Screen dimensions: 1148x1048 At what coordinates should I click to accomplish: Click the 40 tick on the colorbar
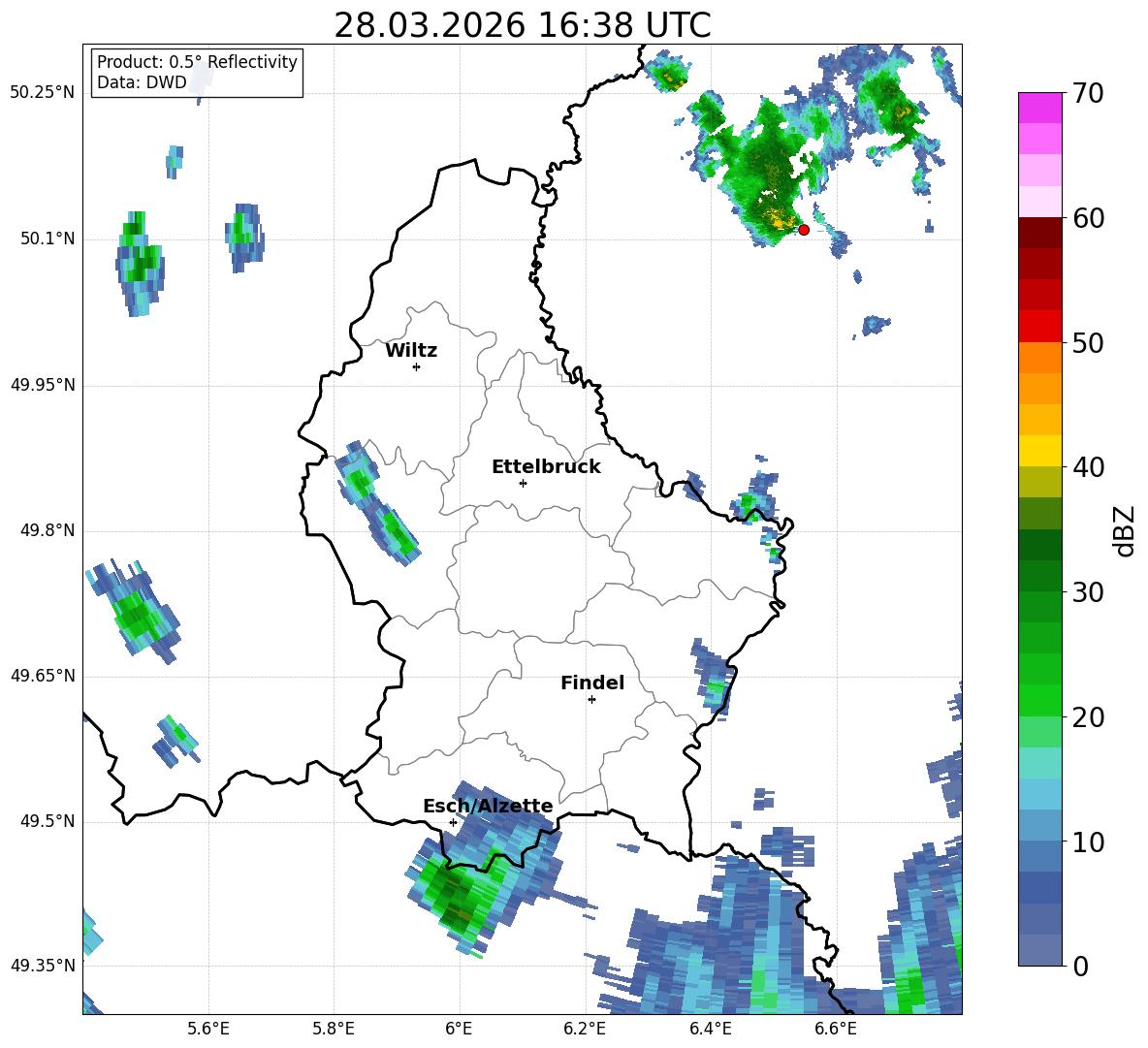tap(1087, 467)
